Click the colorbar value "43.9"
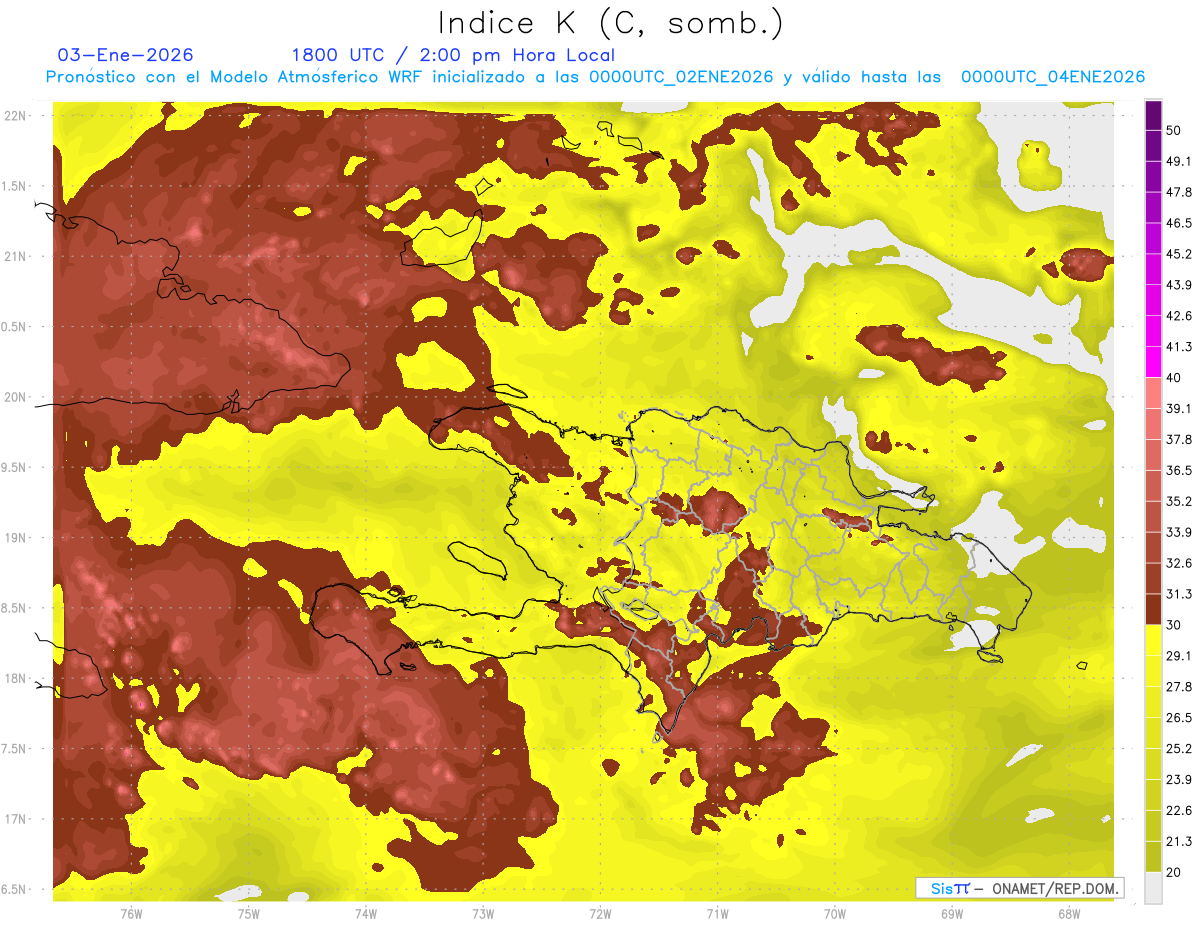The height and width of the screenshot is (927, 1200). coord(1179,285)
